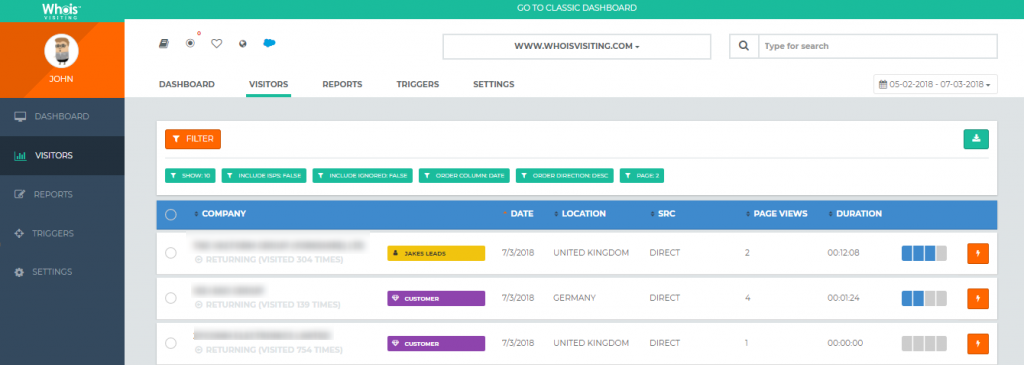The height and width of the screenshot is (365, 1024).
Task: Open the Salesforce cloud icon
Action: click(x=269, y=43)
